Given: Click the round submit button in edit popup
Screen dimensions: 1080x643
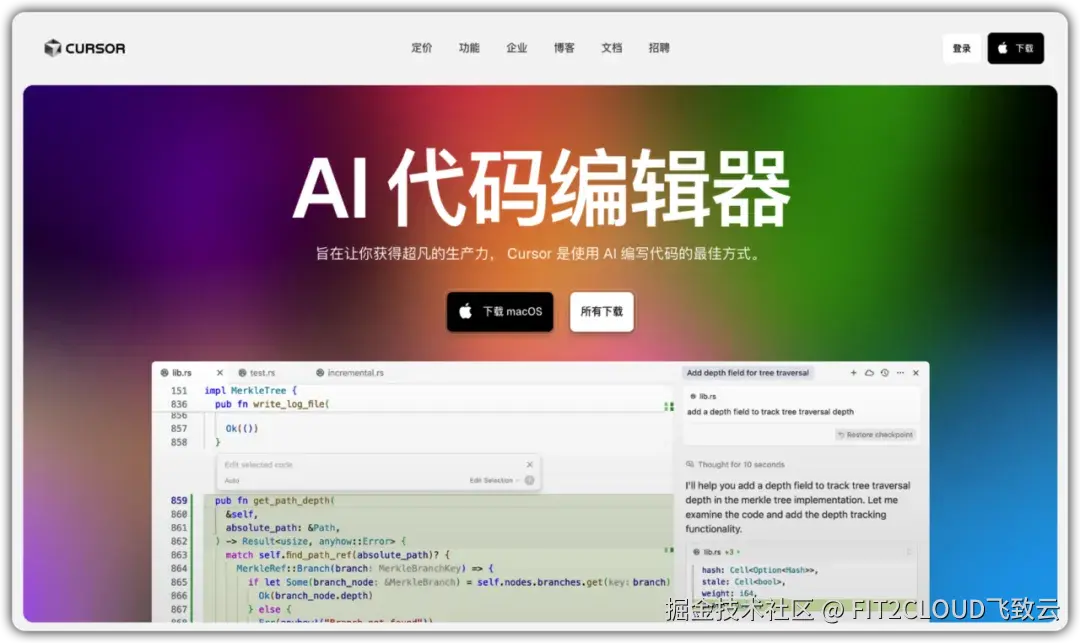Looking at the screenshot, I should tap(530, 481).
